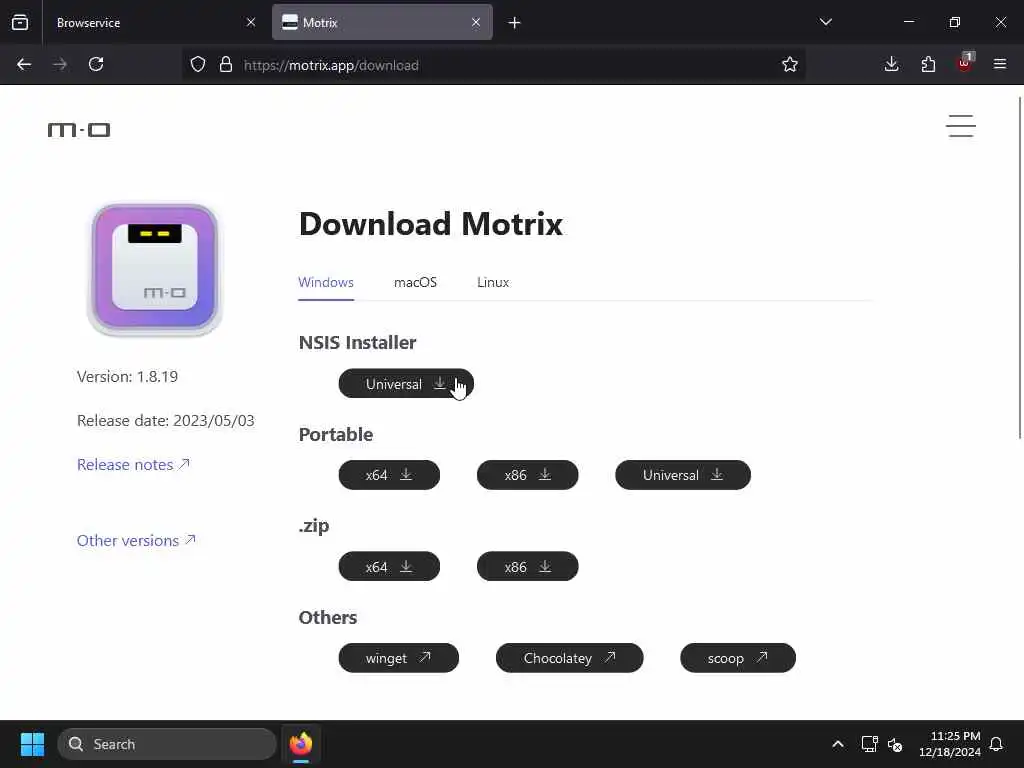Click the page vertical scrollbar
The height and width of the screenshot is (768, 1024).
[1020, 268]
